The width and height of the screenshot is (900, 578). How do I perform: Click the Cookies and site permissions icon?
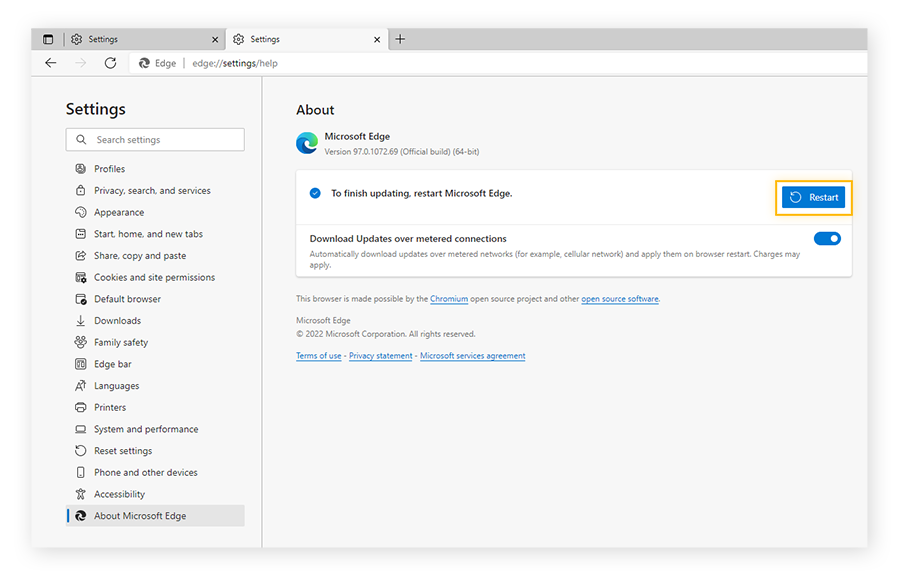point(80,277)
